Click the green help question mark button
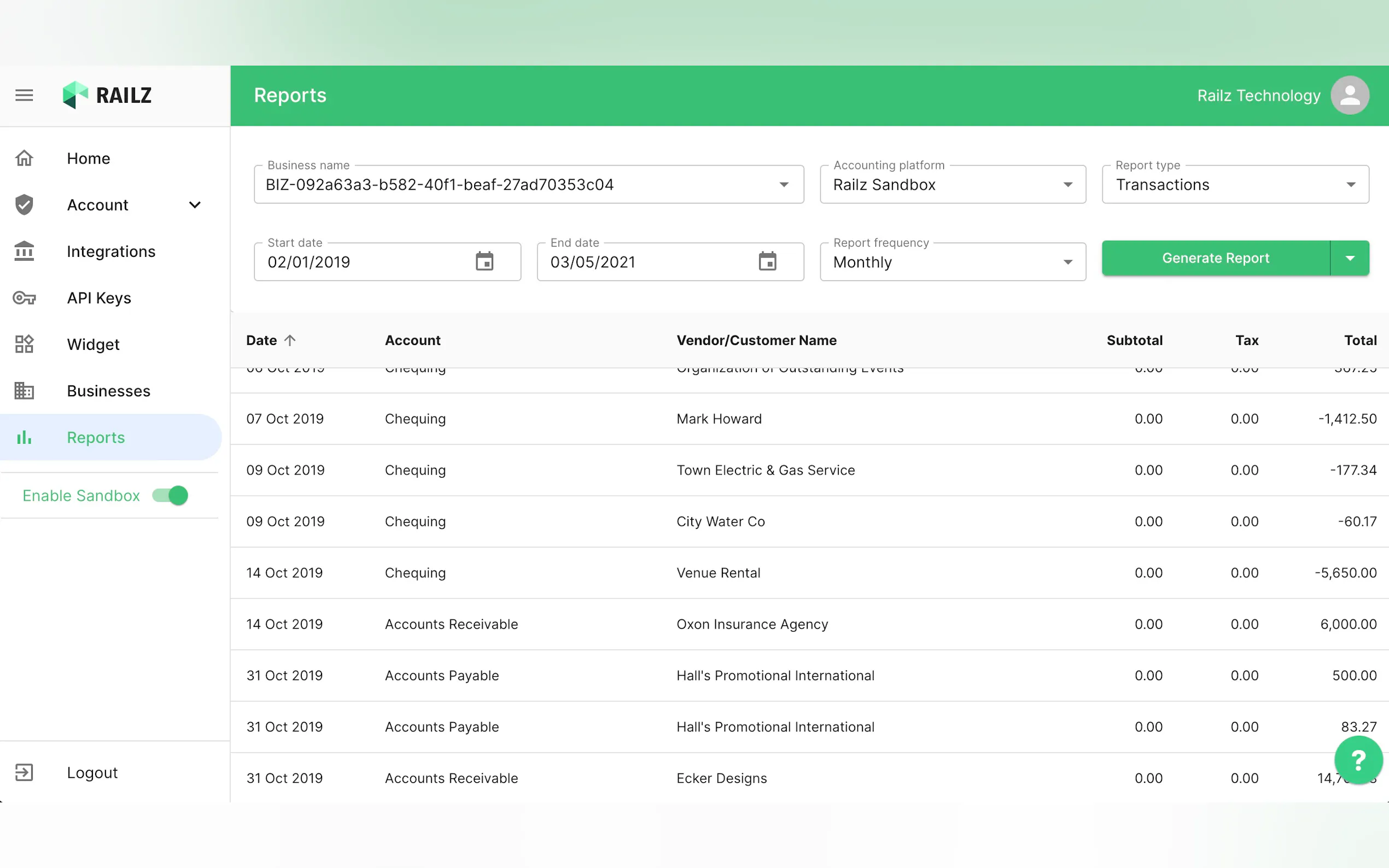The width and height of the screenshot is (1389, 868). pos(1357,760)
